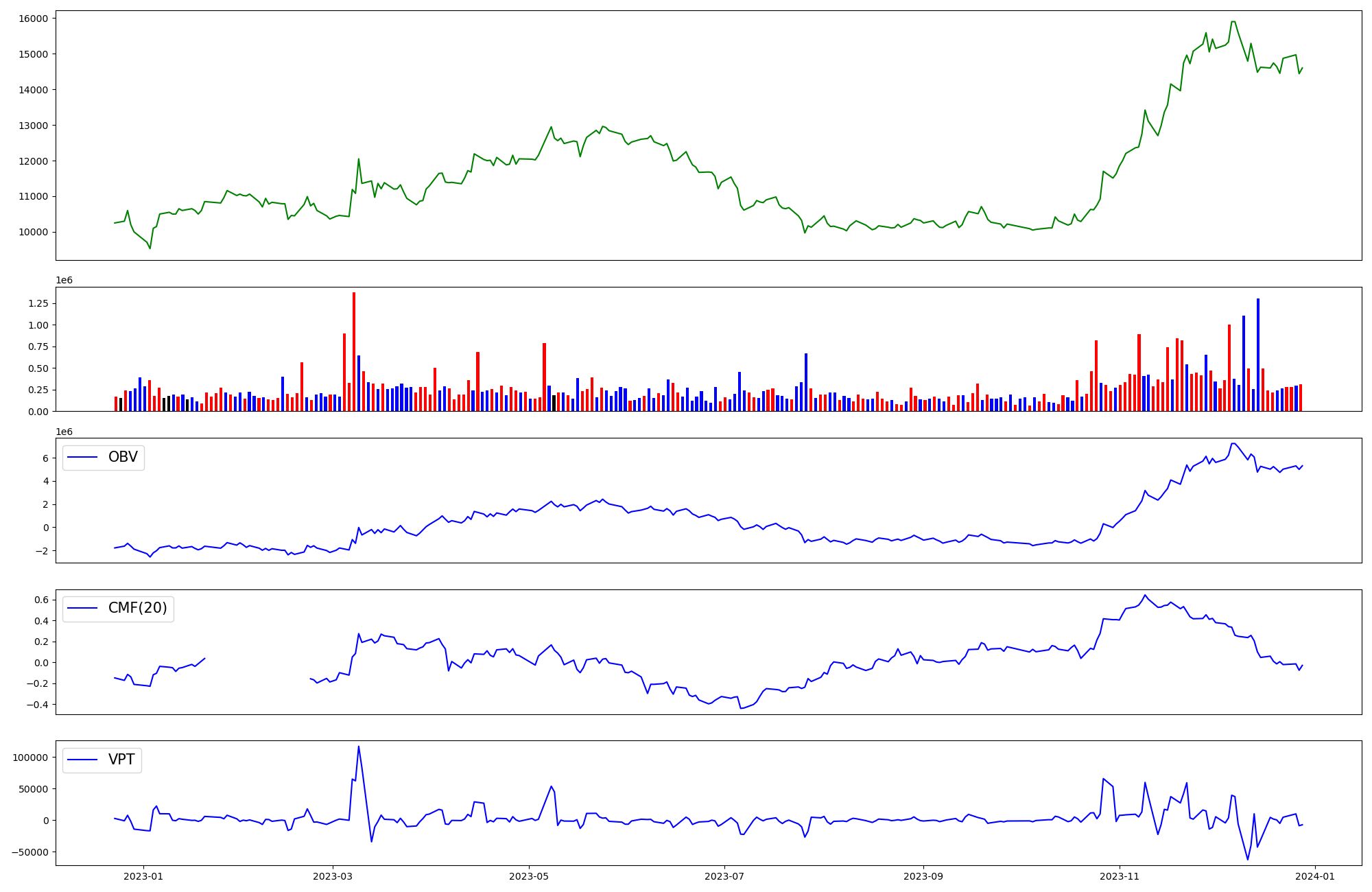Click the blue line sample in OBV legend
This screenshot has height=892, width=1372.
pos(84,458)
